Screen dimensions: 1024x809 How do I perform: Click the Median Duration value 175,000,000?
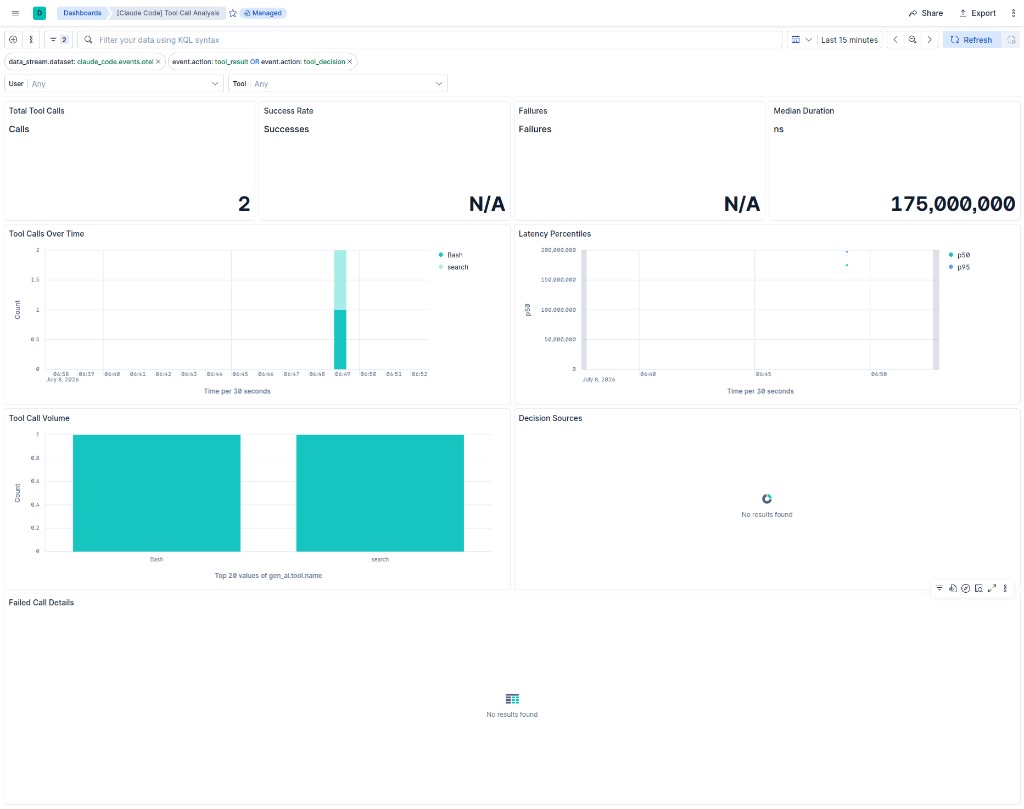coord(953,204)
